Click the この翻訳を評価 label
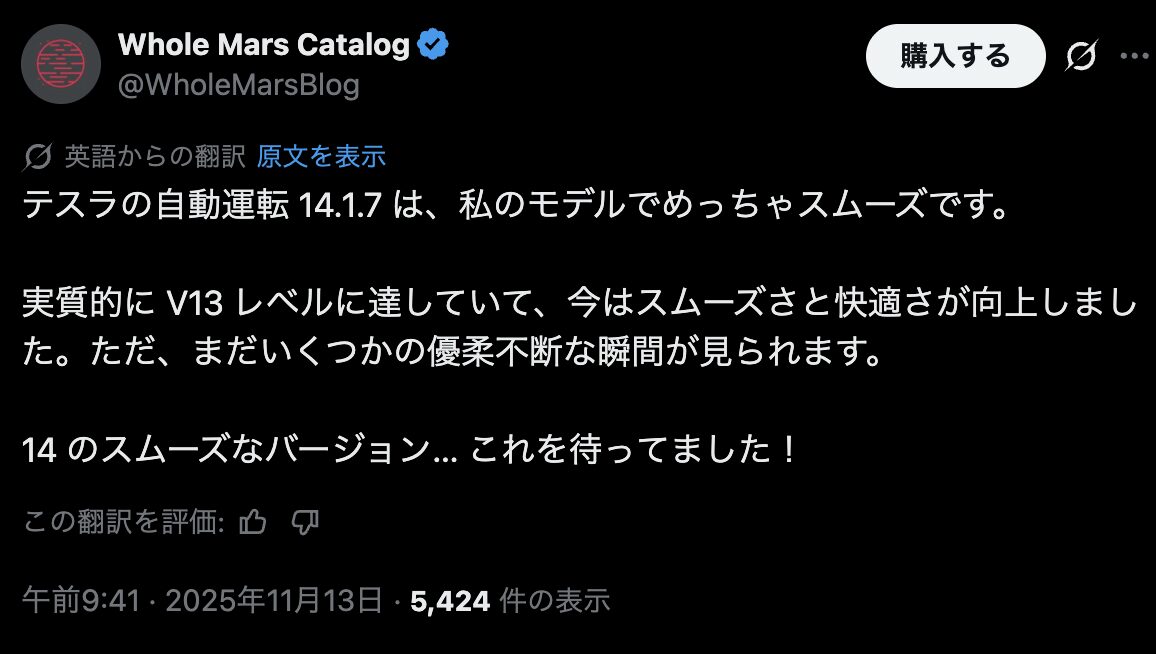Screen dimensions: 1156x654 [x=123, y=522]
